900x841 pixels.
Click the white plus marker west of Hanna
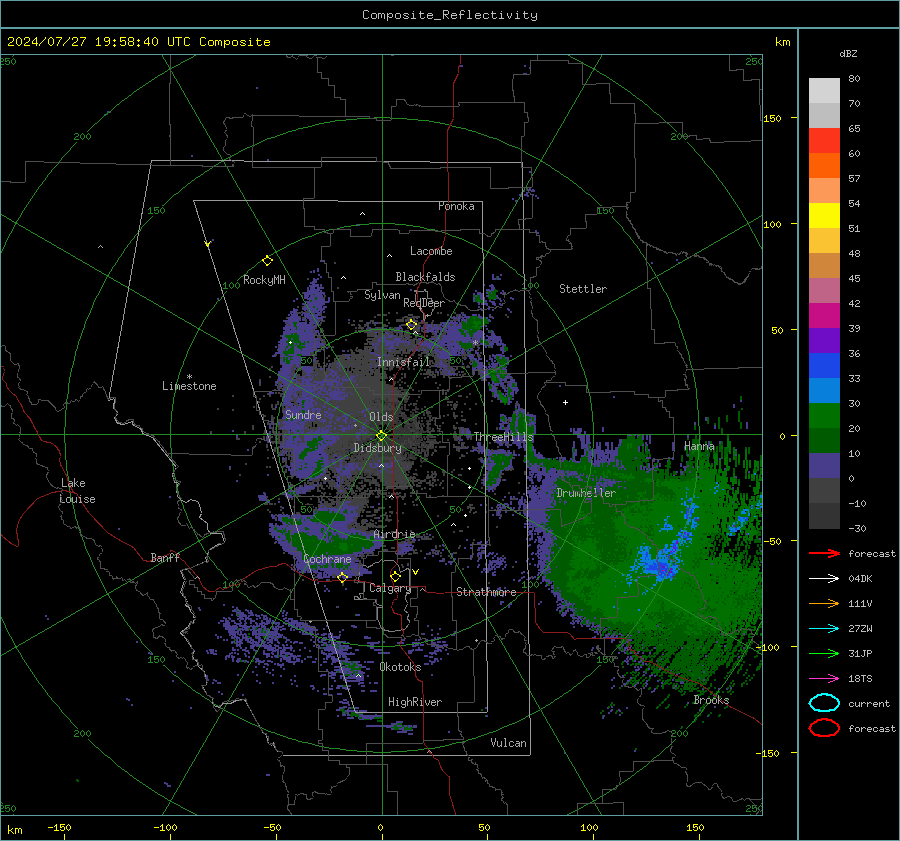(565, 402)
